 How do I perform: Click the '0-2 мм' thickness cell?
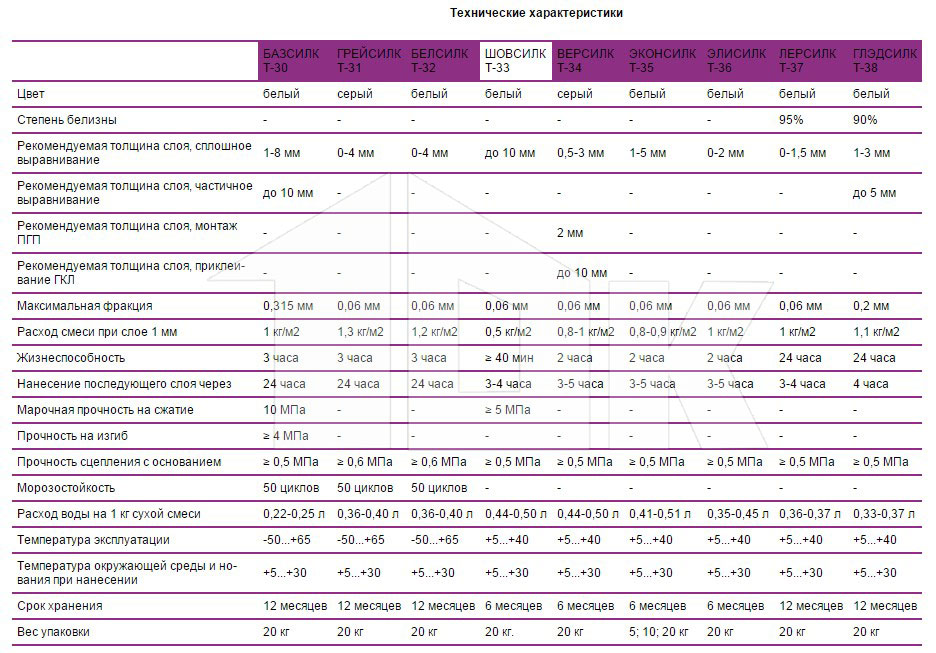pyautogui.click(x=725, y=153)
